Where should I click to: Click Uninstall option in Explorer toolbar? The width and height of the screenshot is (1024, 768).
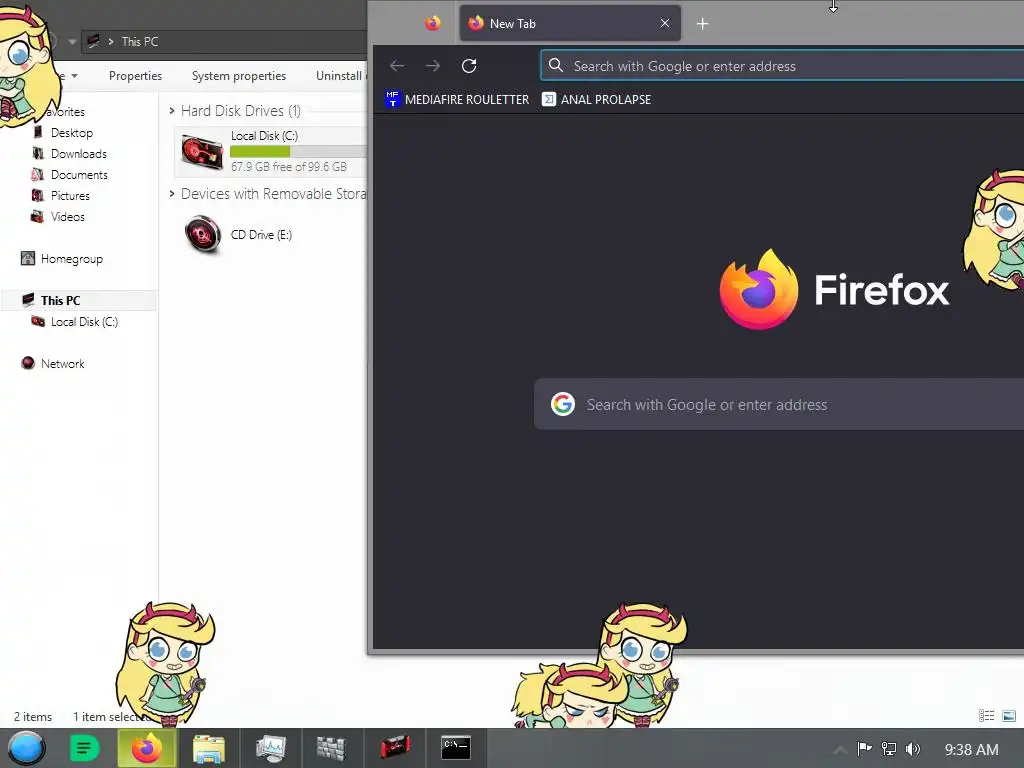340,76
